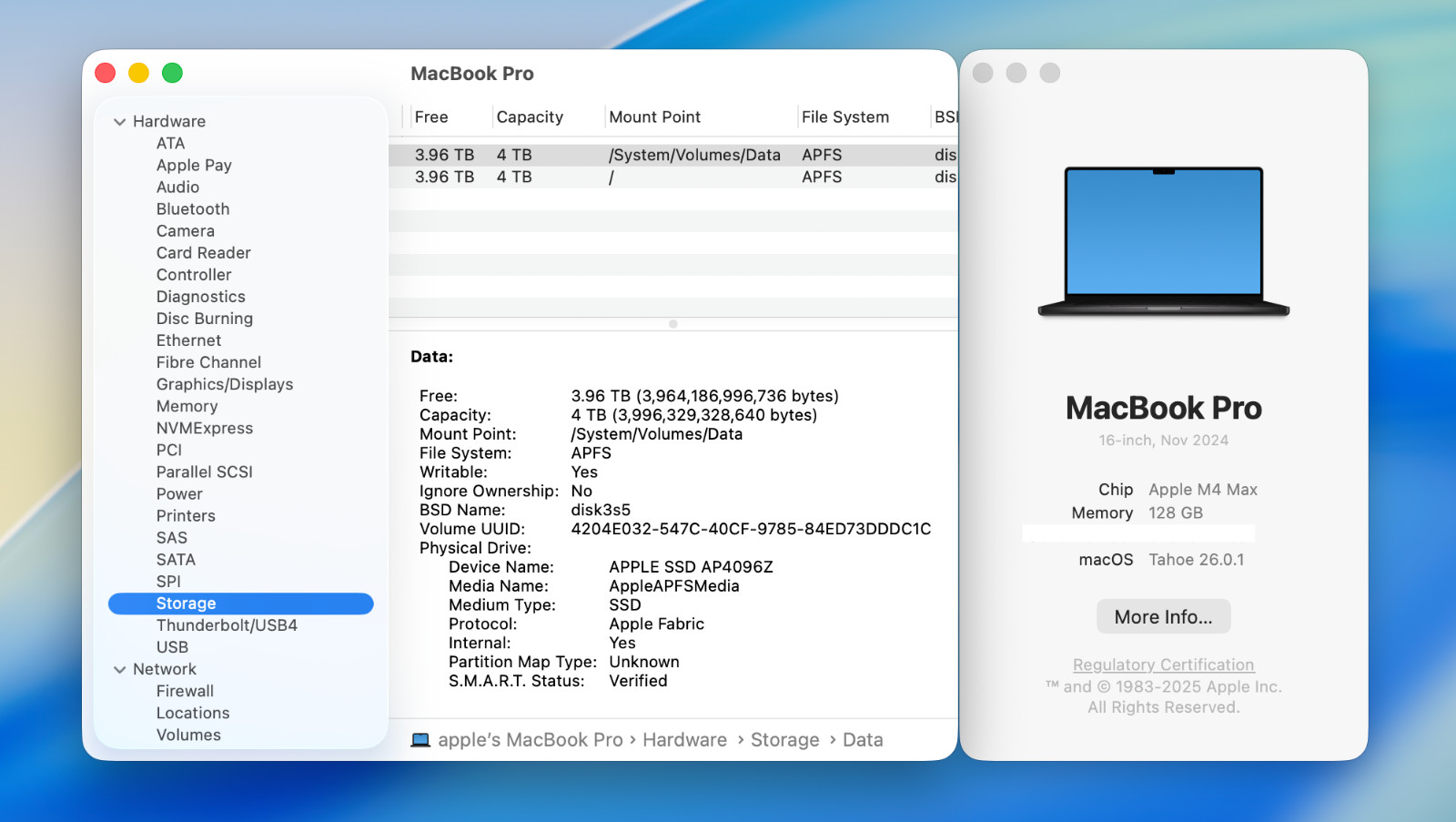
Task: Click the split pane divider handle
Action: coord(672,324)
